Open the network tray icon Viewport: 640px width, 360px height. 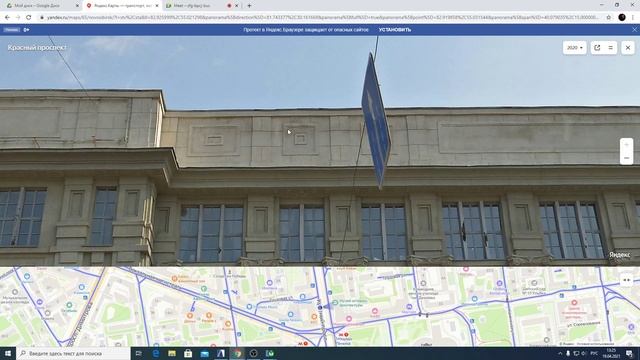tap(576, 353)
